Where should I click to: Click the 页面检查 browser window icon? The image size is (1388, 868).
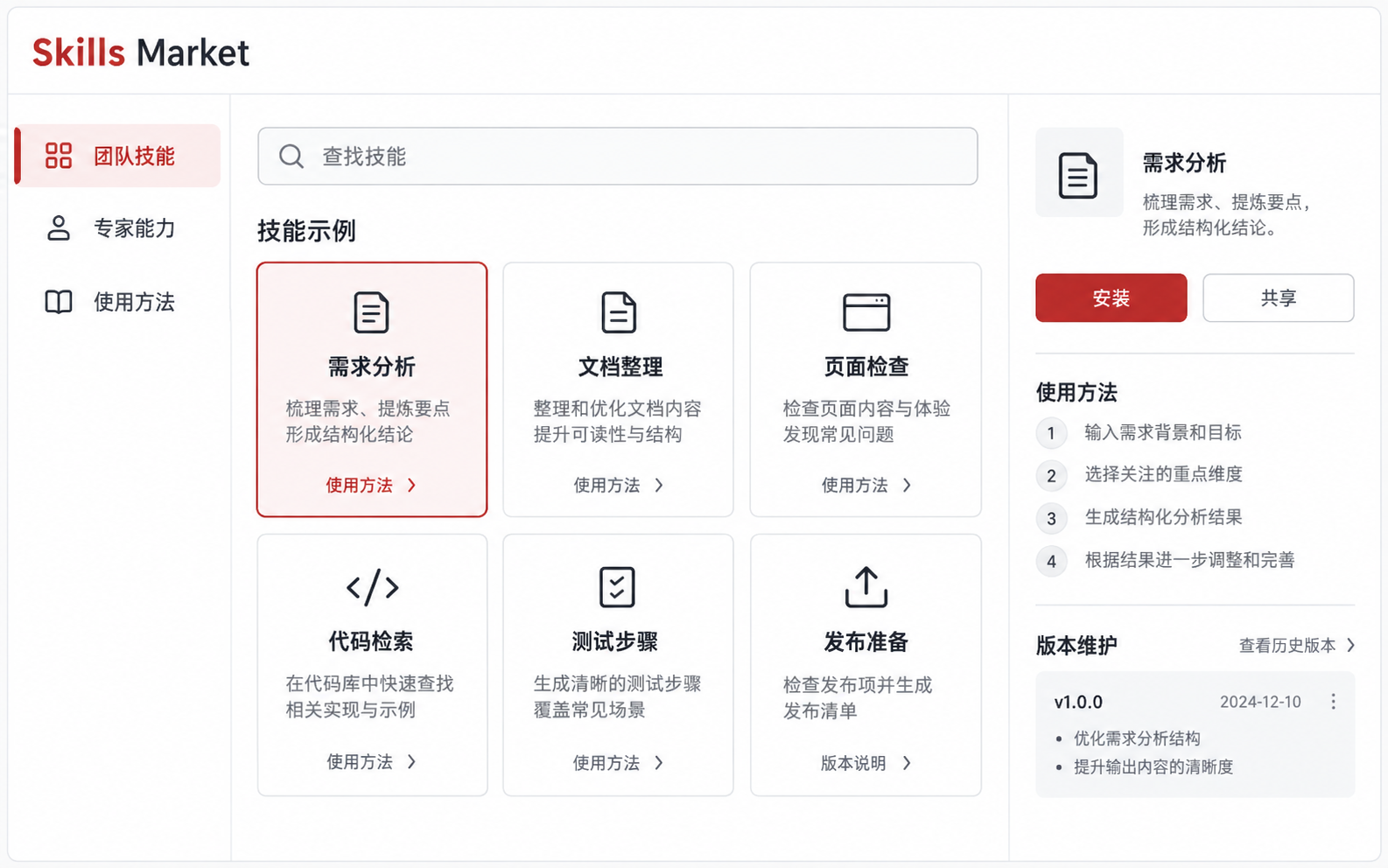pos(866,312)
